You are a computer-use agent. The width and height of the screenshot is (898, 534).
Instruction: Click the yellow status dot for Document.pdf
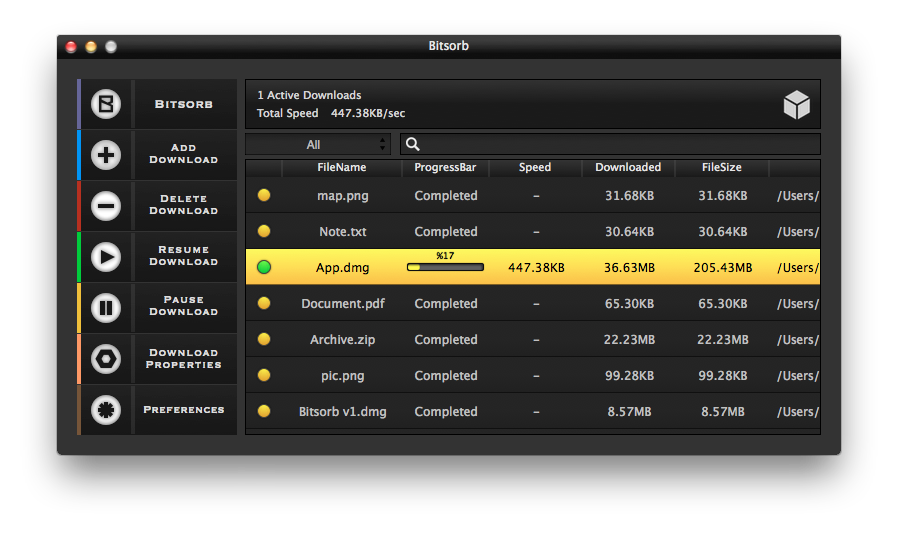point(264,303)
